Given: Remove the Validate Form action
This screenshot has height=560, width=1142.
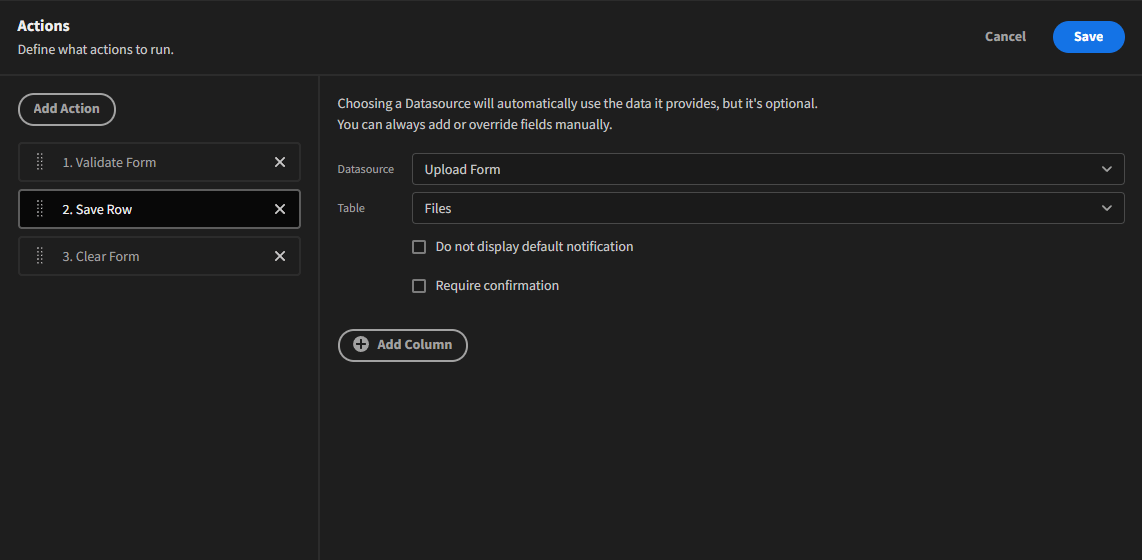Looking at the screenshot, I should point(280,162).
